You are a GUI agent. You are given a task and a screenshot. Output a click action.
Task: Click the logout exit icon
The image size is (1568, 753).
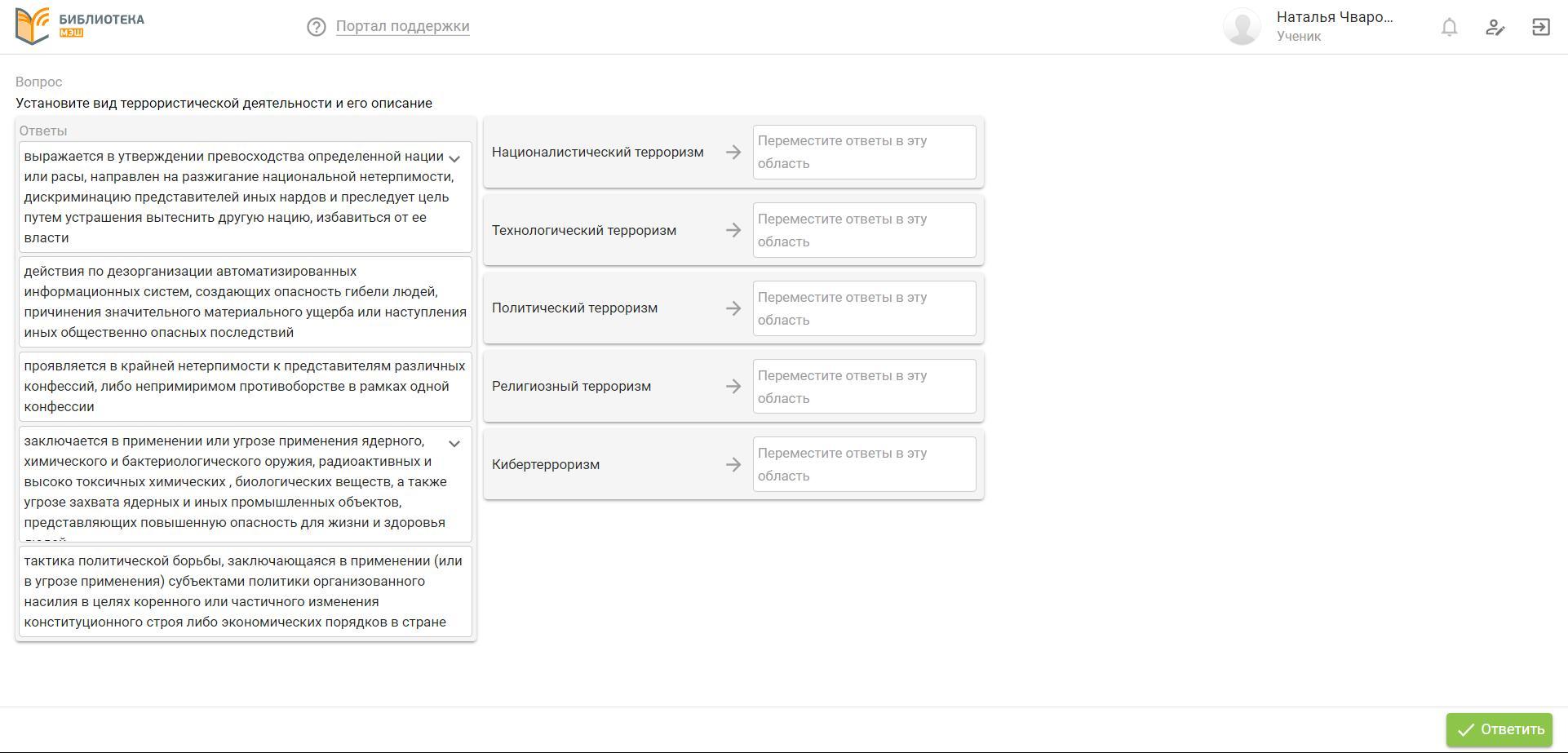[x=1540, y=27]
